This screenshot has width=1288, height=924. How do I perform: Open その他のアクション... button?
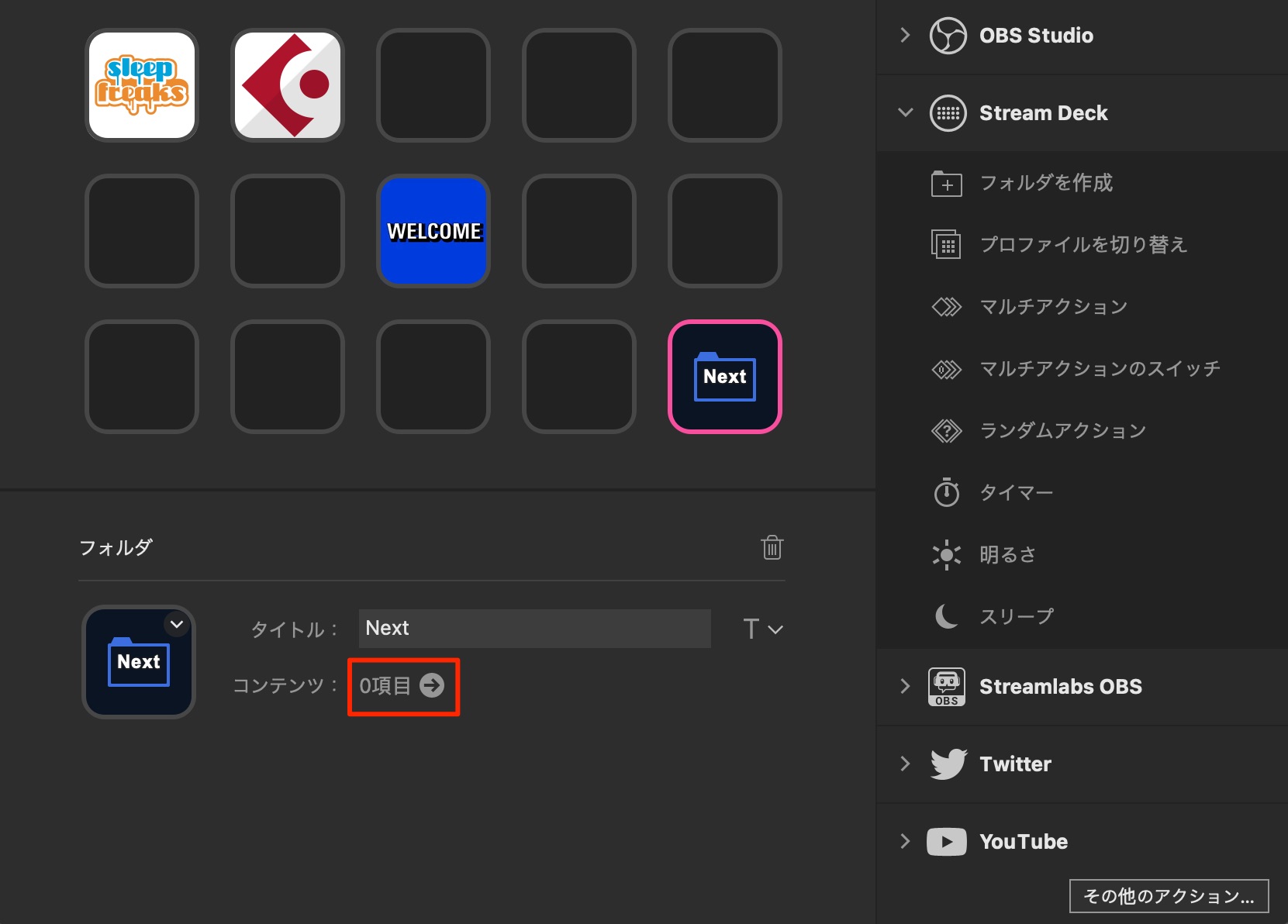(x=1169, y=896)
